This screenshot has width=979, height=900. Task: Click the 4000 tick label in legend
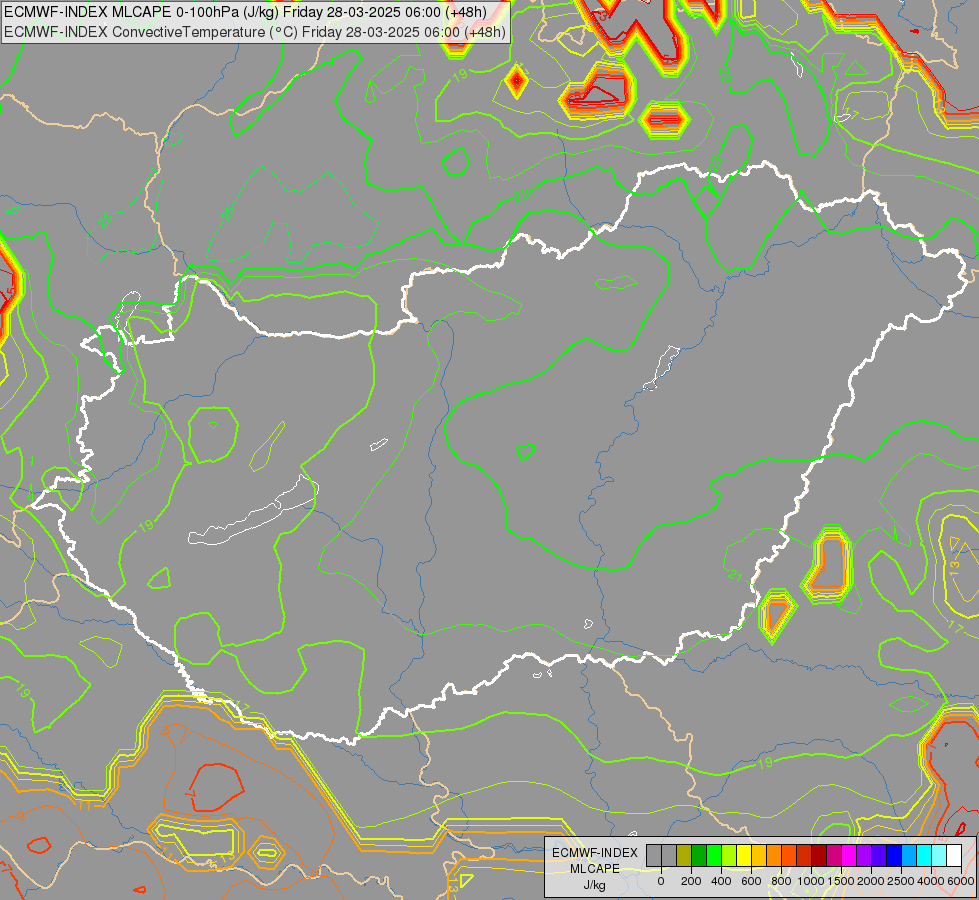[x=931, y=881]
